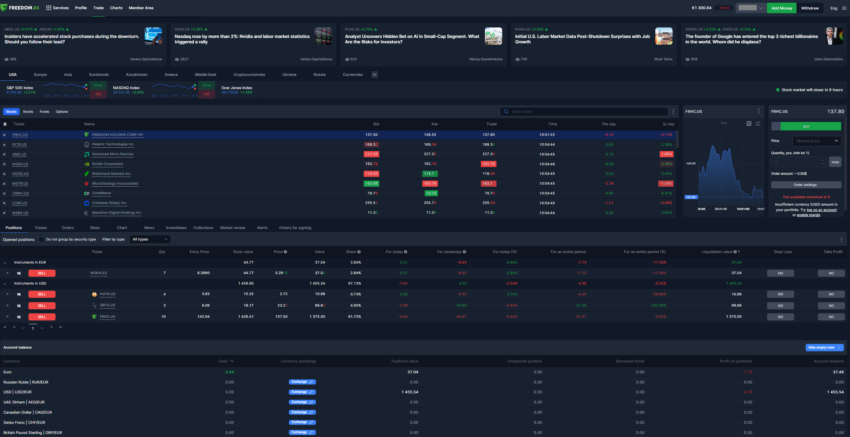Viewport: 850px width, 437px height.
Task: Click the Quantity input field
Action: [800, 162]
